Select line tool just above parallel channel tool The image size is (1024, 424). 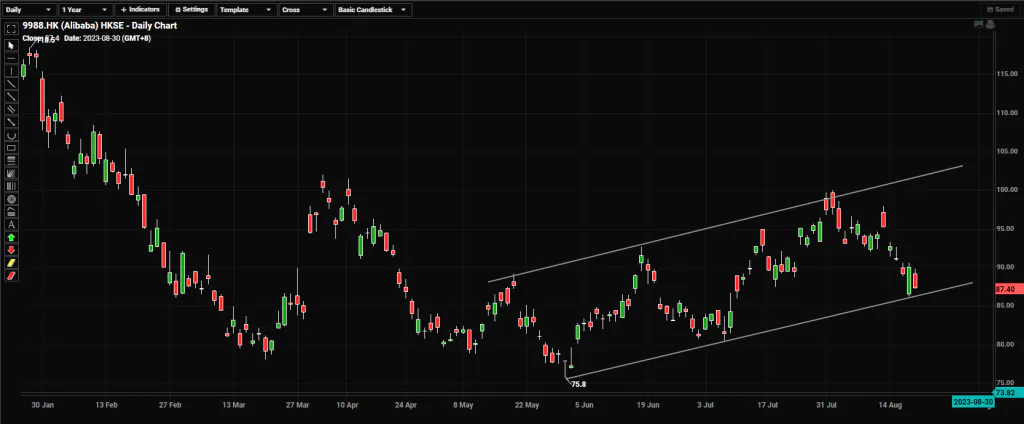pyautogui.click(x=11, y=96)
